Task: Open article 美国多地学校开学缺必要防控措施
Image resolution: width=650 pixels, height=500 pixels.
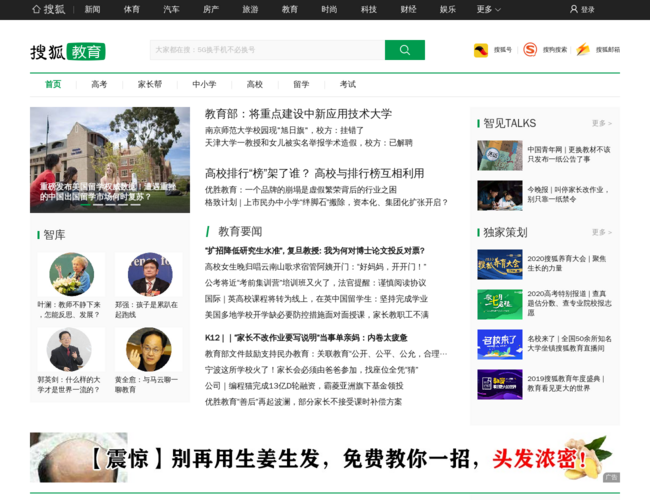Action: pyautogui.click(x=317, y=315)
